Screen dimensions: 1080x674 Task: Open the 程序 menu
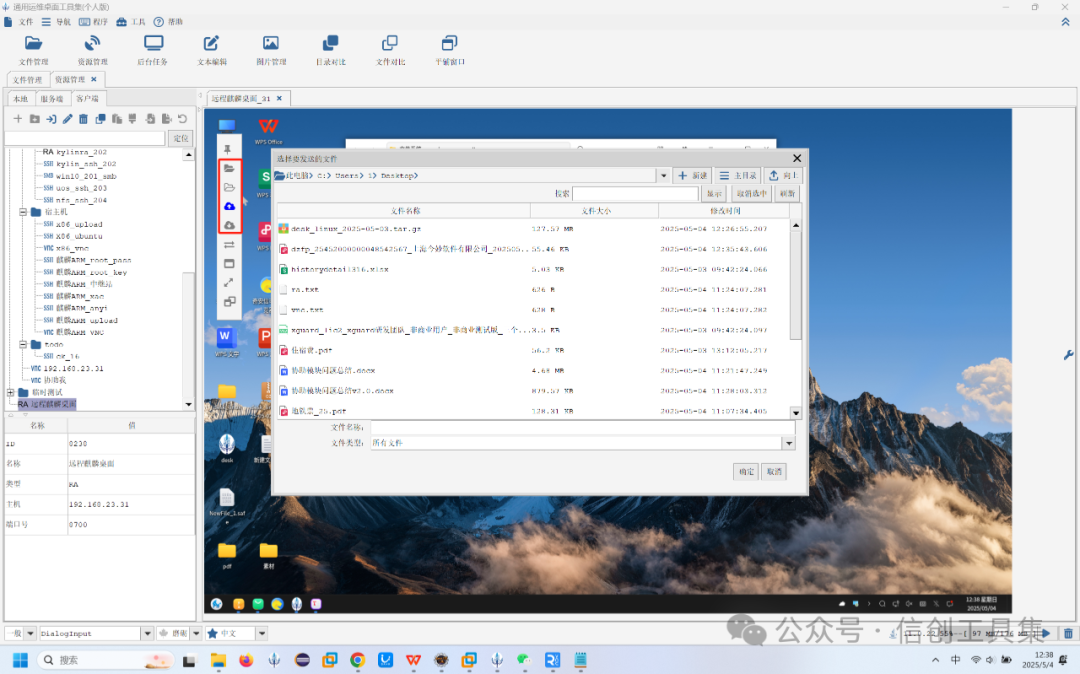[x=94, y=22]
